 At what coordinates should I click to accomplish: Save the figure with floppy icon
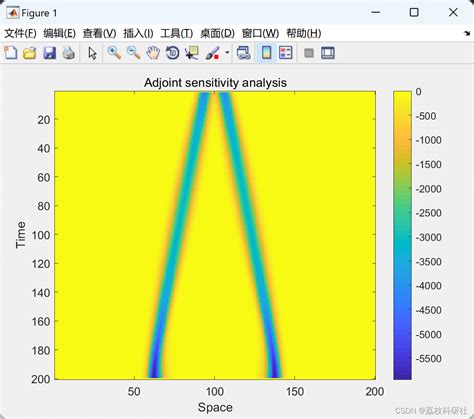point(49,53)
